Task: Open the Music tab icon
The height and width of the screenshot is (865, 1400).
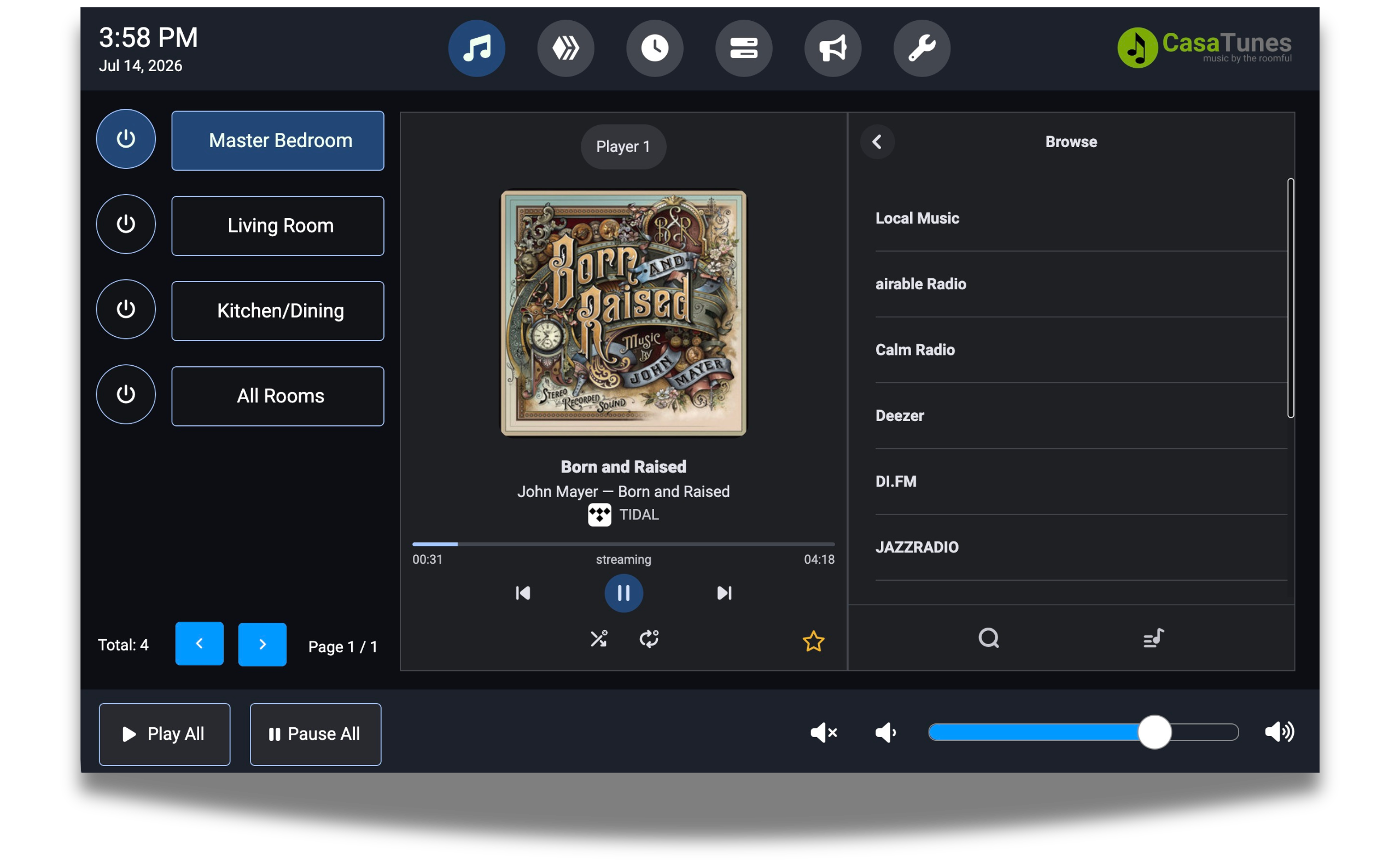Action: coord(476,49)
